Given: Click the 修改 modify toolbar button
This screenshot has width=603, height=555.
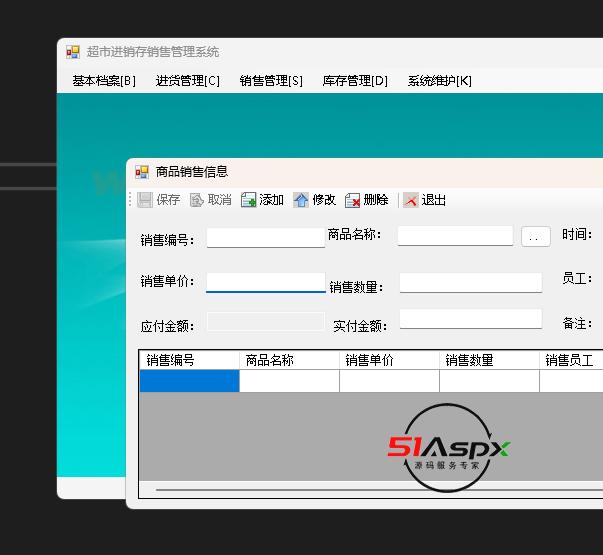Looking at the screenshot, I should 314,200.
